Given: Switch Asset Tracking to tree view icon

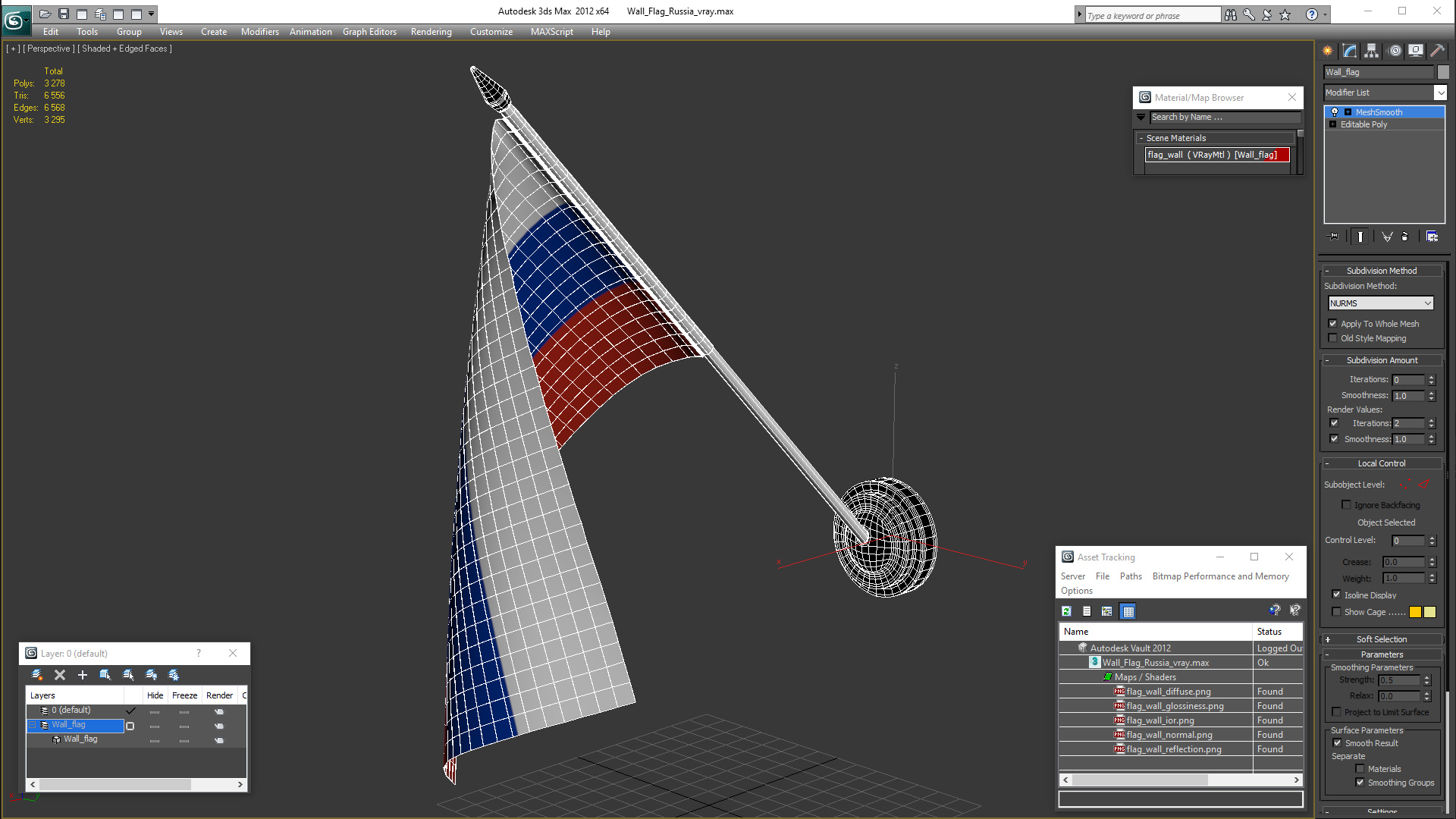Looking at the screenshot, I should click(x=1107, y=611).
